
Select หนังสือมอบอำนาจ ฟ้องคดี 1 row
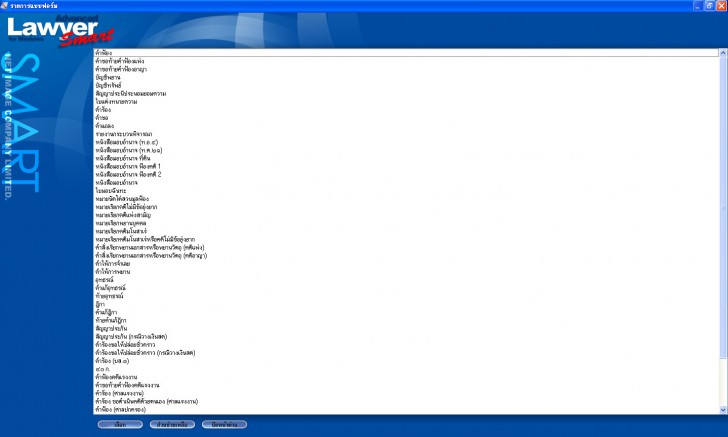pos(406,166)
